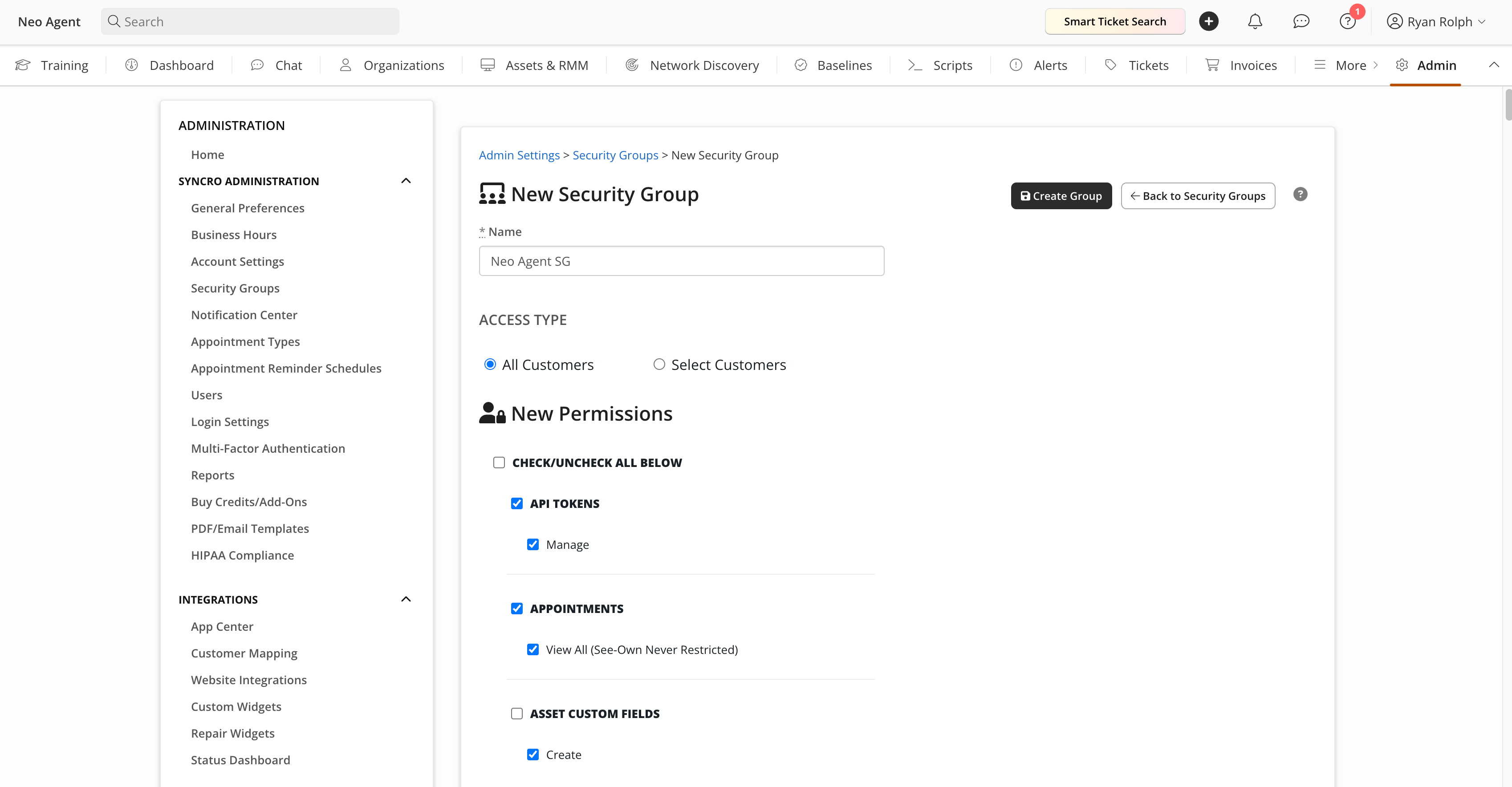Click the Scripts terminal prompt icon
1512x787 pixels.
[x=915, y=65]
